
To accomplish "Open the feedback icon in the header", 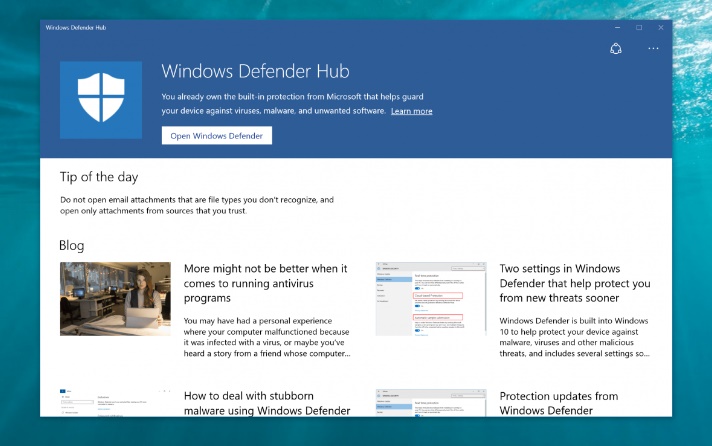I will coord(616,49).
